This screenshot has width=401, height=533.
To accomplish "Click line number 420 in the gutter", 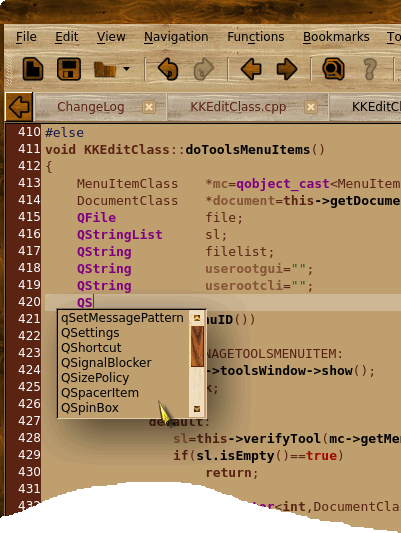I will click(29, 302).
